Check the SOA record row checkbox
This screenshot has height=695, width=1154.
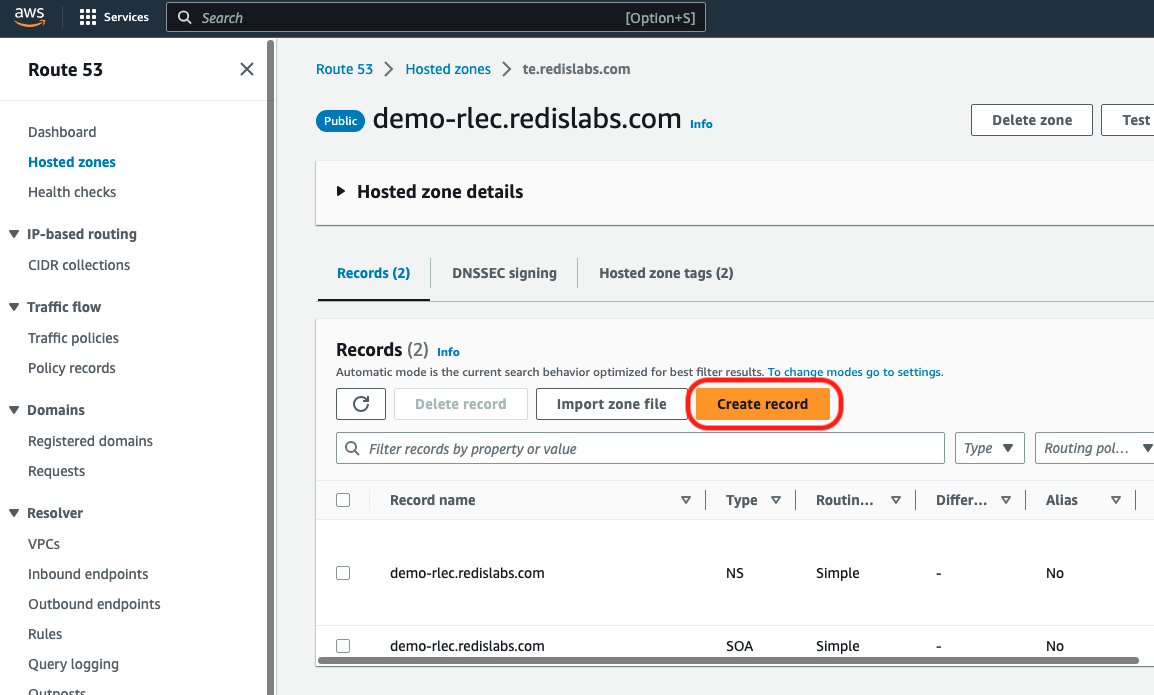coord(343,646)
